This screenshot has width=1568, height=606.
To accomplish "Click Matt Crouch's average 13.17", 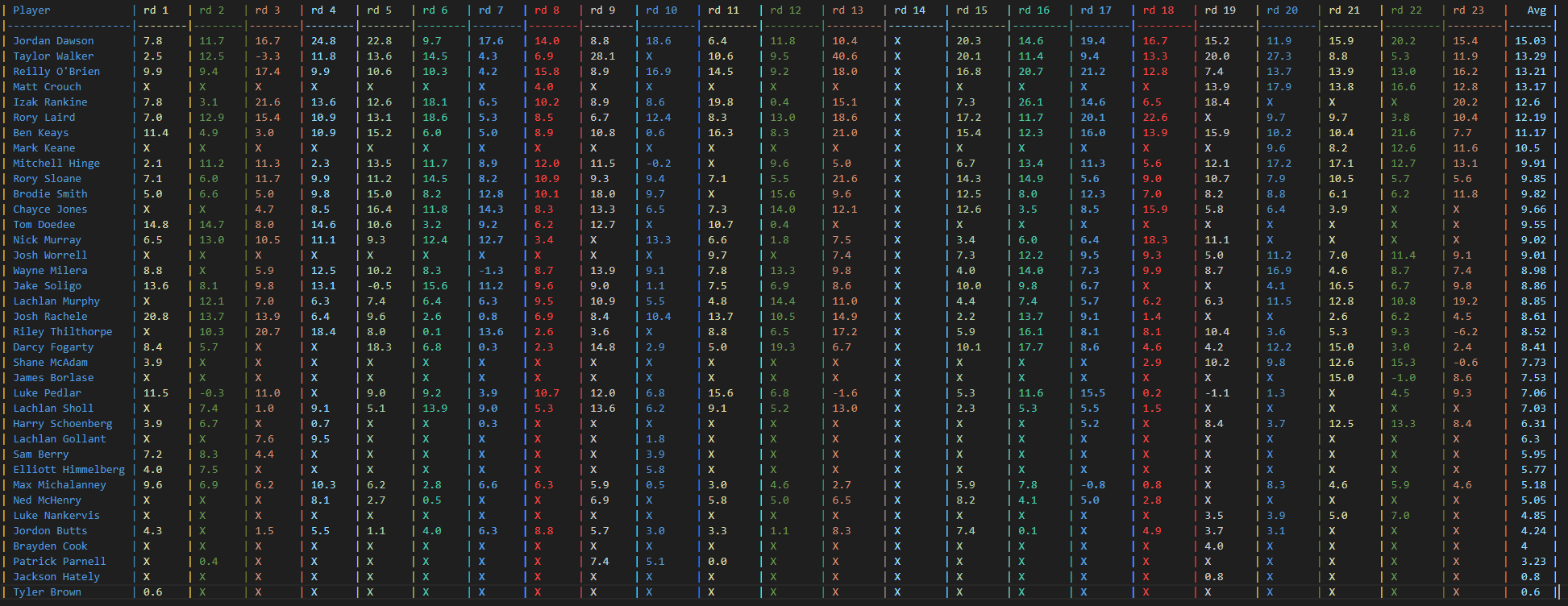I will [x=1530, y=87].
